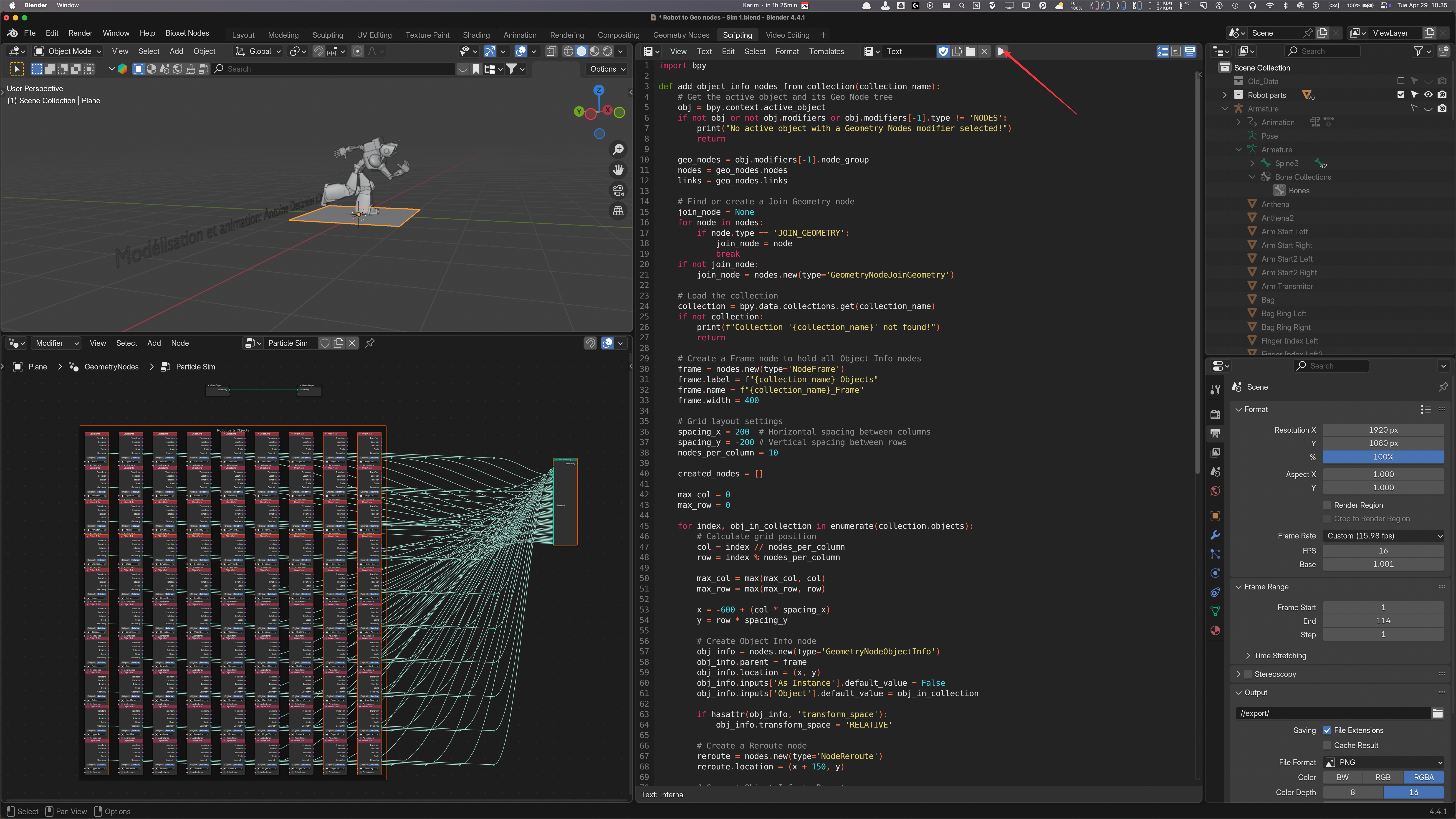This screenshot has height=819, width=1456.
Task: Open the Output properties tab
Action: pos(1215,434)
